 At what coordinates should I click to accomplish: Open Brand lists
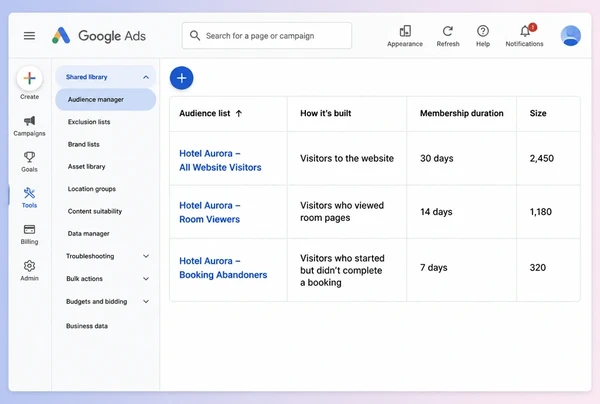[x=83, y=144]
